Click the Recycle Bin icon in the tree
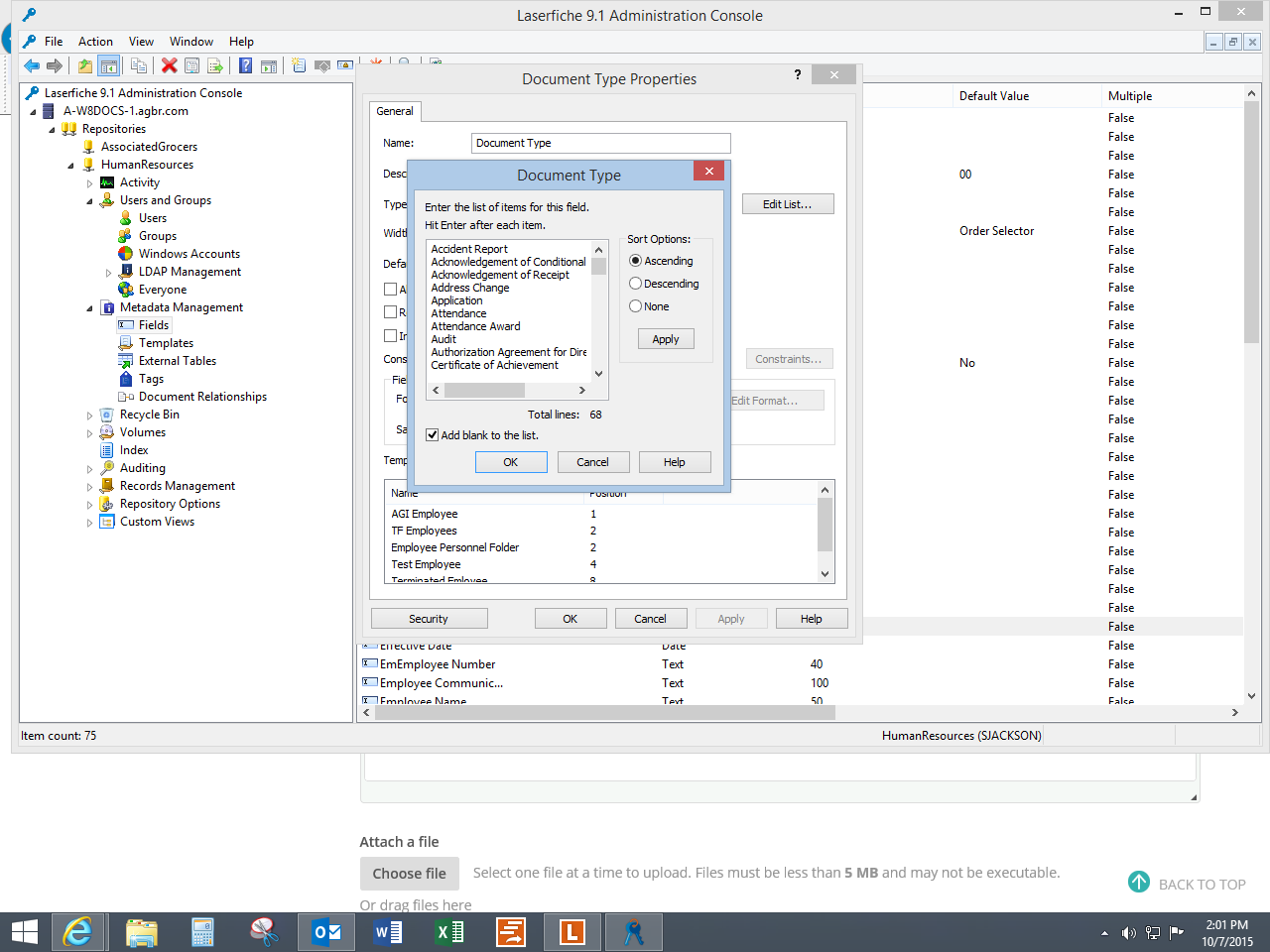This screenshot has height=952, width=1270. (x=107, y=415)
